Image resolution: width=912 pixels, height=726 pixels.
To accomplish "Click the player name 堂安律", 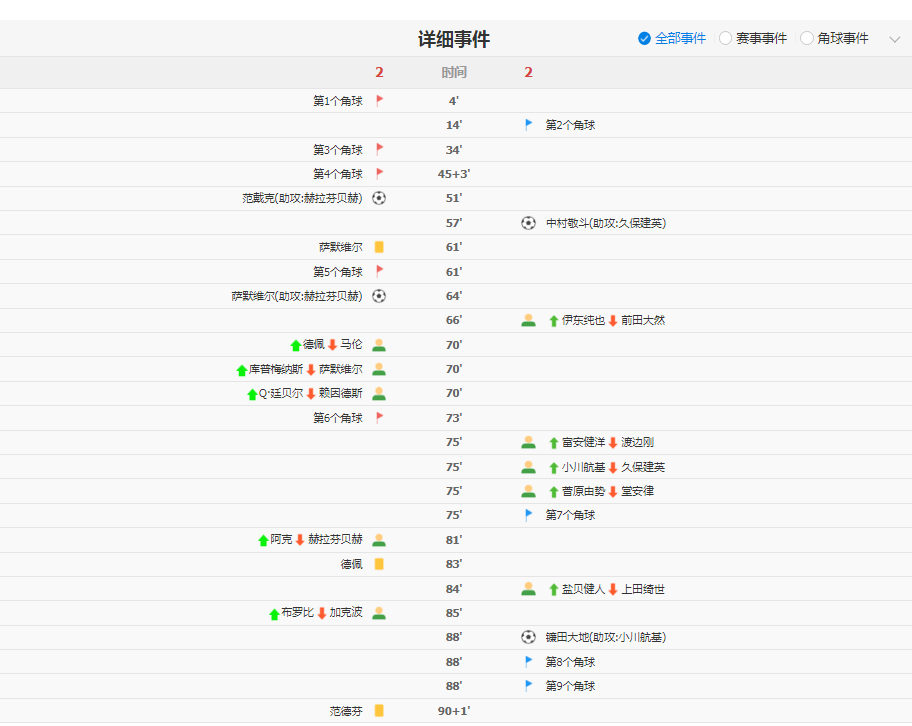I will point(637,492).
